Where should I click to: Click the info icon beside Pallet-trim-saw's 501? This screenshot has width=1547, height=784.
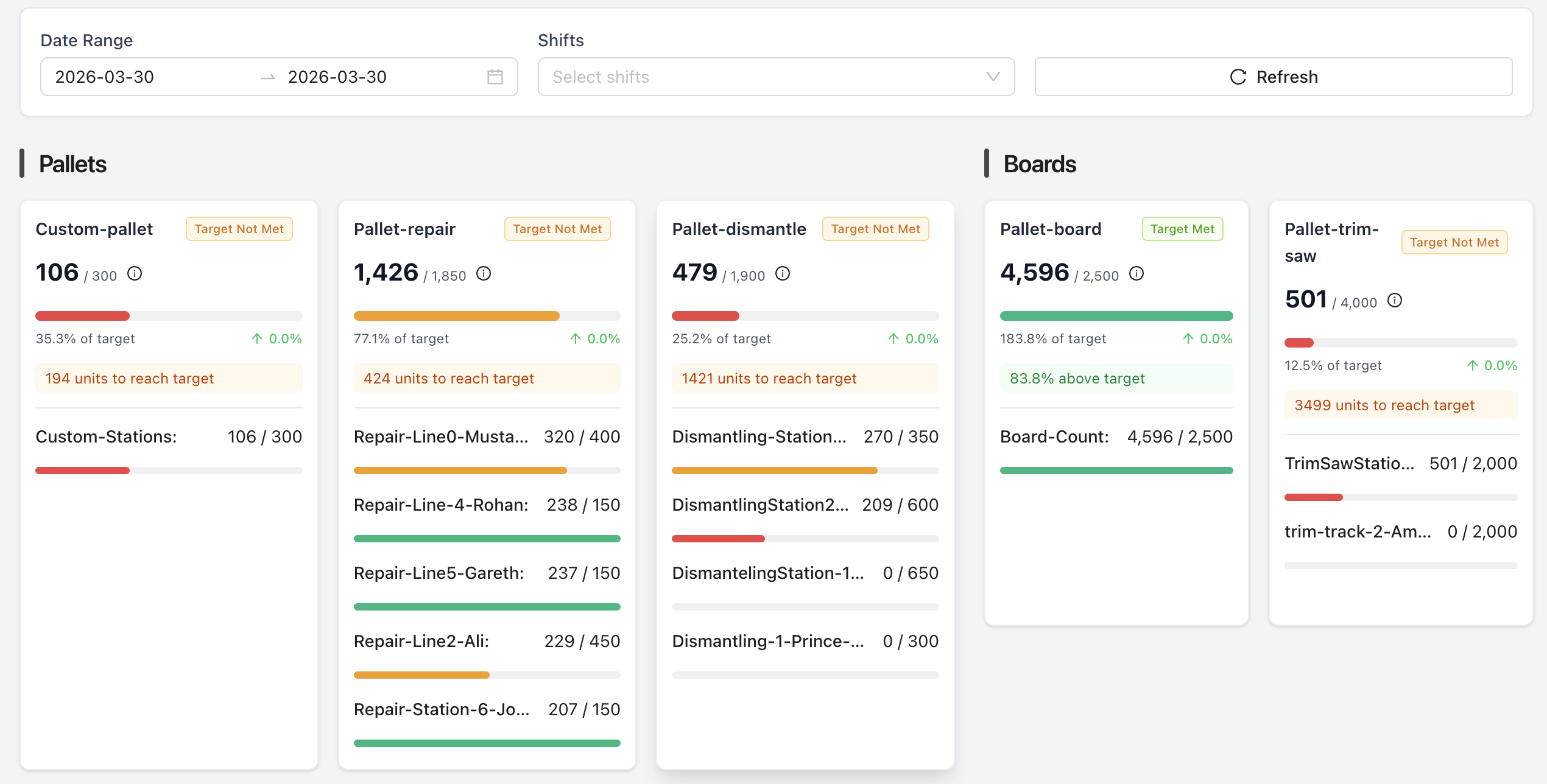(x=1395, y=300)
